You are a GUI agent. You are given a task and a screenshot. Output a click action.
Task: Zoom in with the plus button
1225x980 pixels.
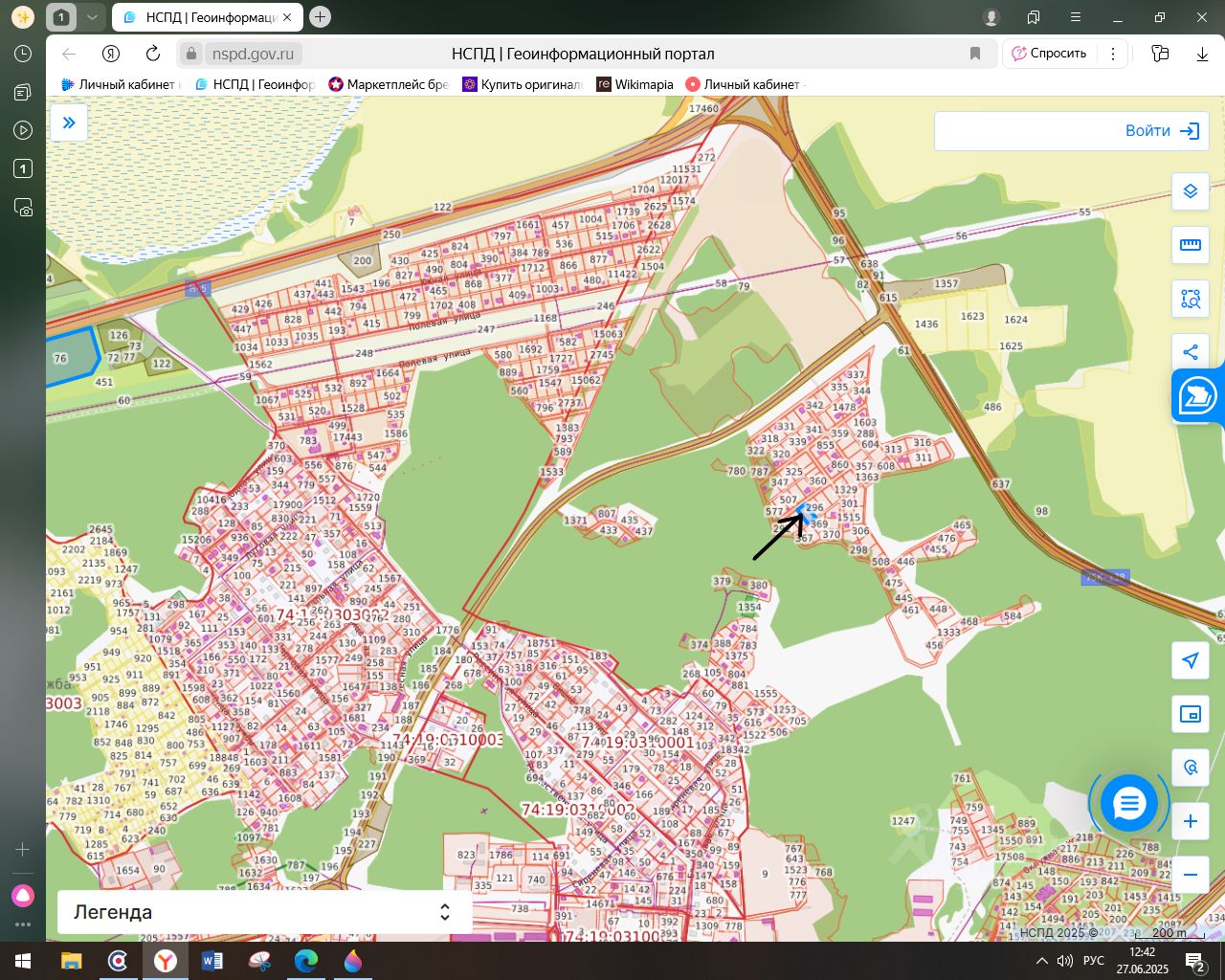tap(1190, 821)
